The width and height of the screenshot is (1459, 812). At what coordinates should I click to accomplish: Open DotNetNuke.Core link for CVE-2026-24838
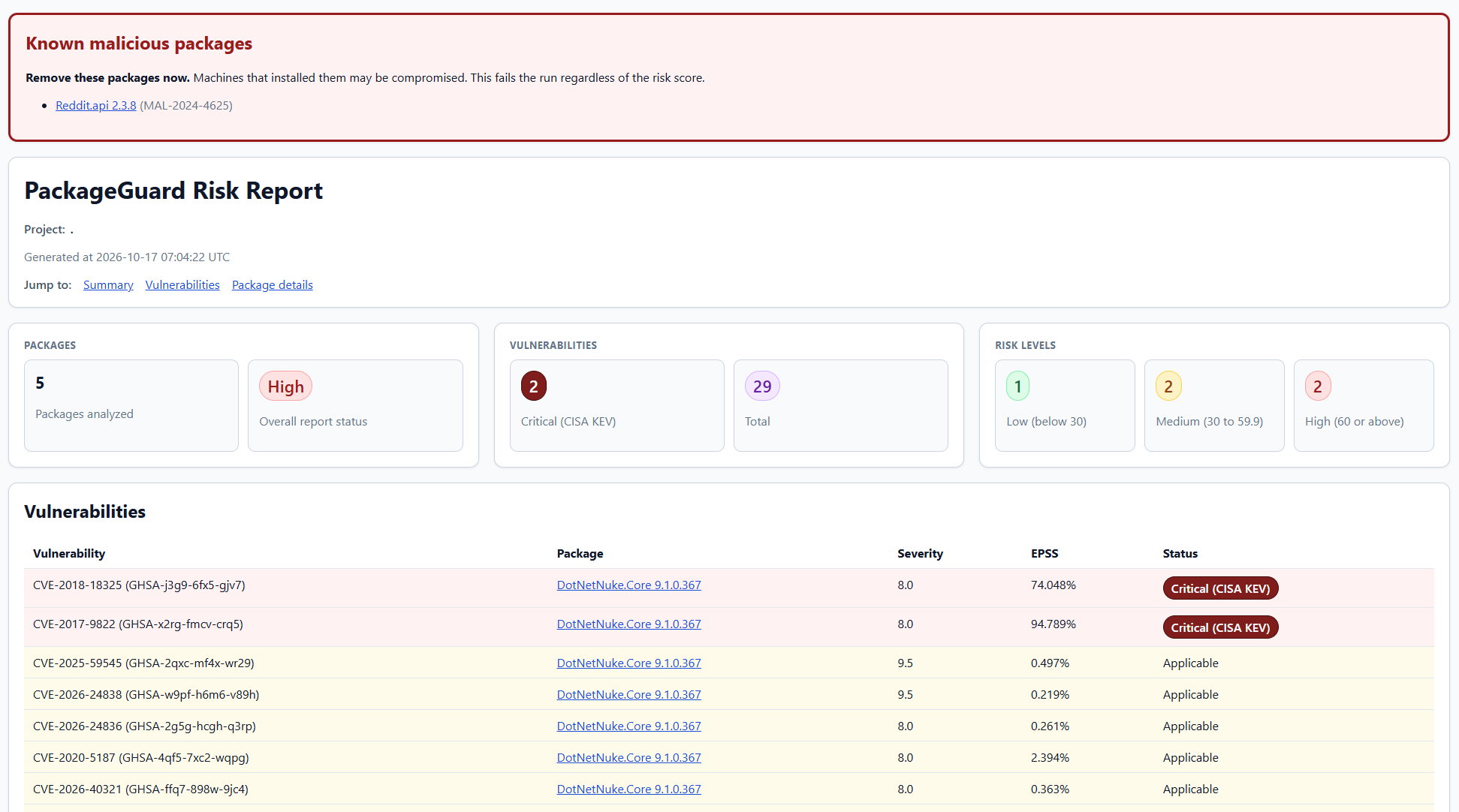629,695
